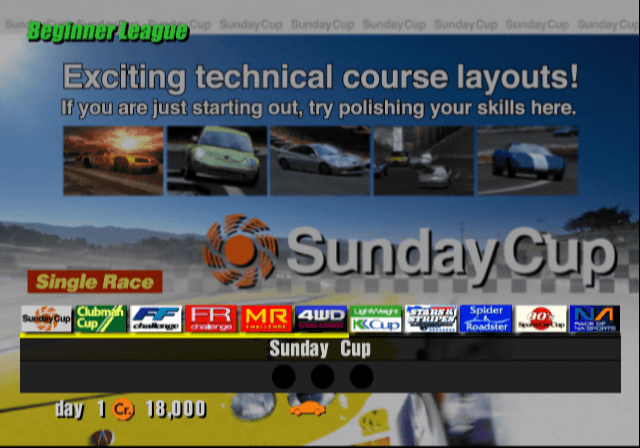Pick the Stars & Stripes event icon

[x=431, y=319]
